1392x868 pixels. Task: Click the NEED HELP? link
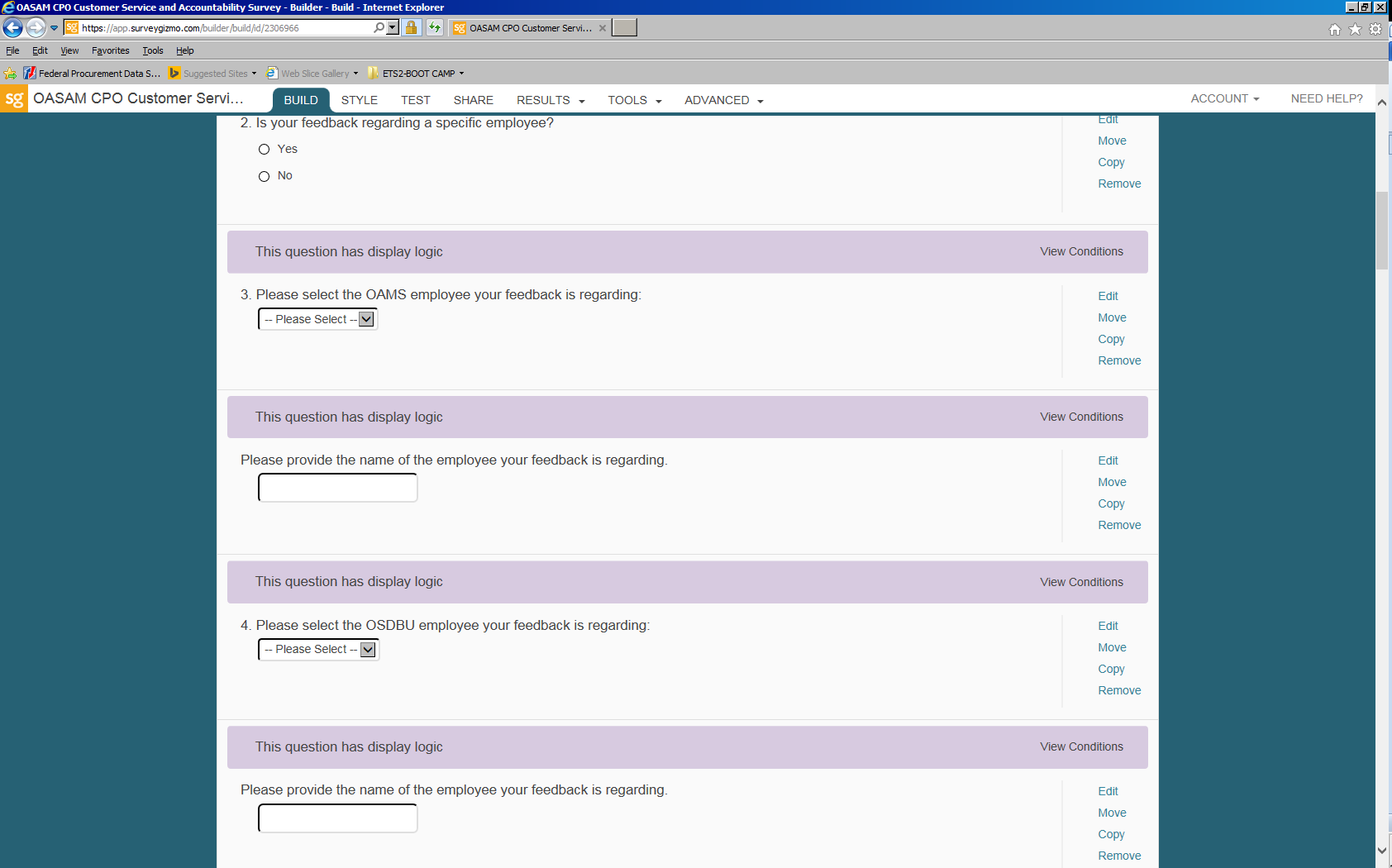pyautogui.click(x=1327, y=98)
